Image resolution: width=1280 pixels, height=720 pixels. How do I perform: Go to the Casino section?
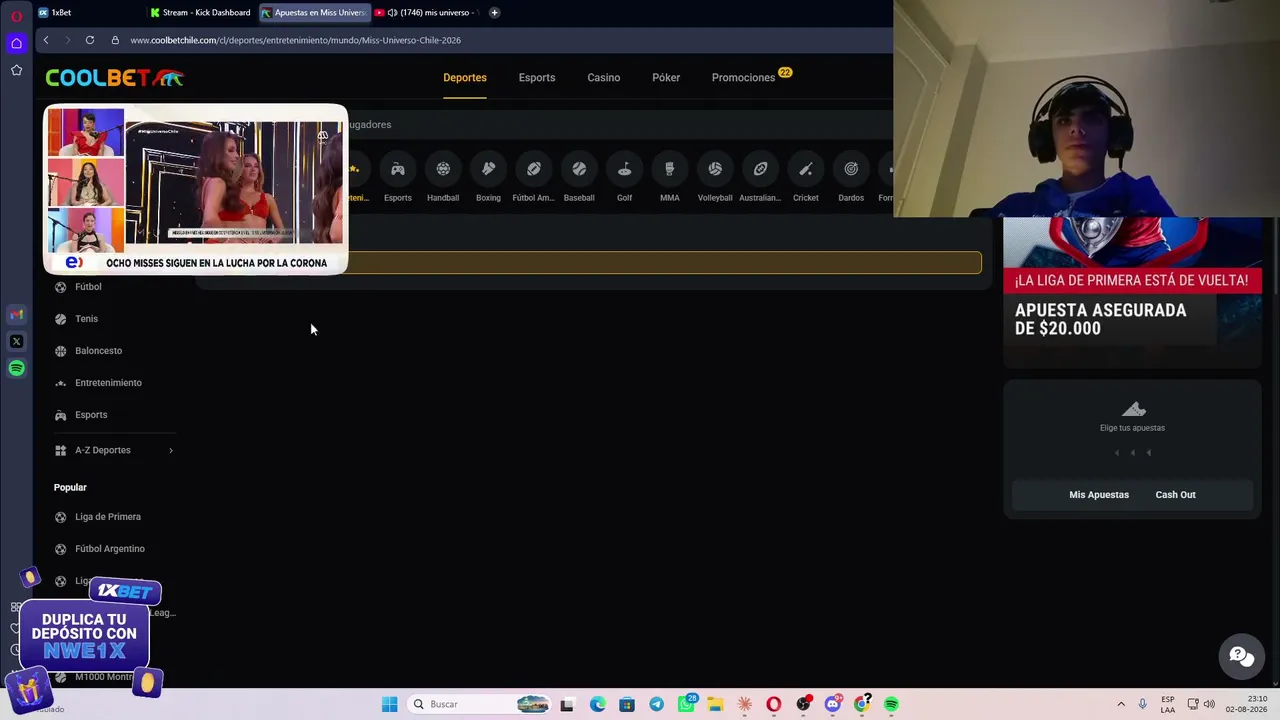604,77
